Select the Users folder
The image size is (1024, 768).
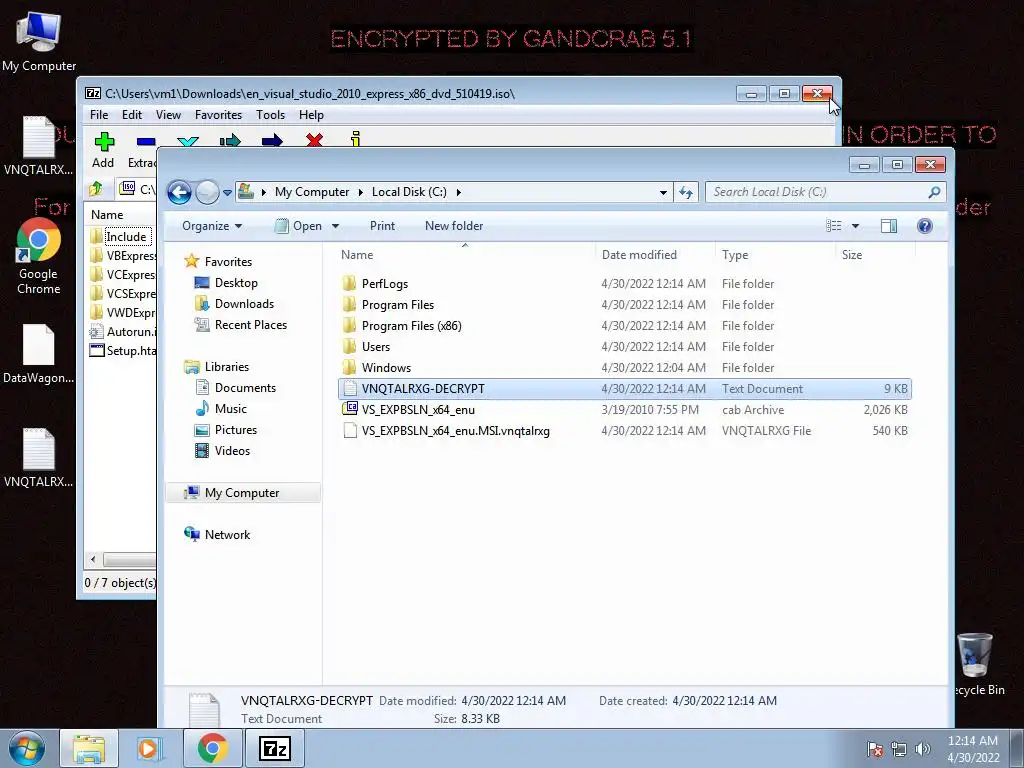[x=624, y=347]
